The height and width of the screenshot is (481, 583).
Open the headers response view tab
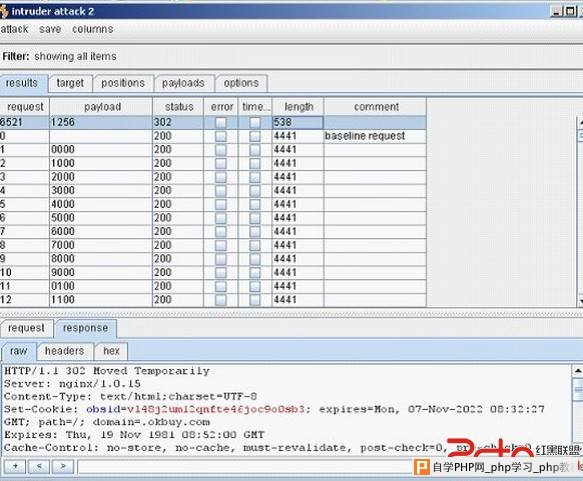click(x=64, y=351)
